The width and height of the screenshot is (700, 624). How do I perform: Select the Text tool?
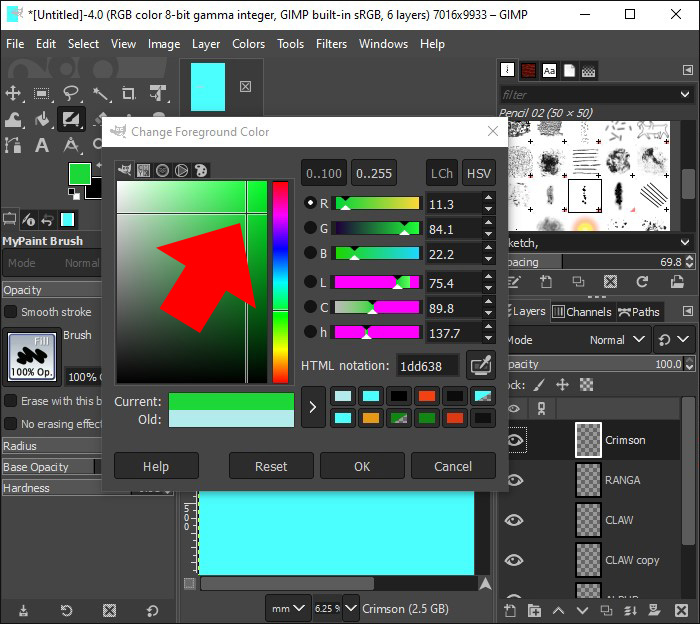click(42, 145)
